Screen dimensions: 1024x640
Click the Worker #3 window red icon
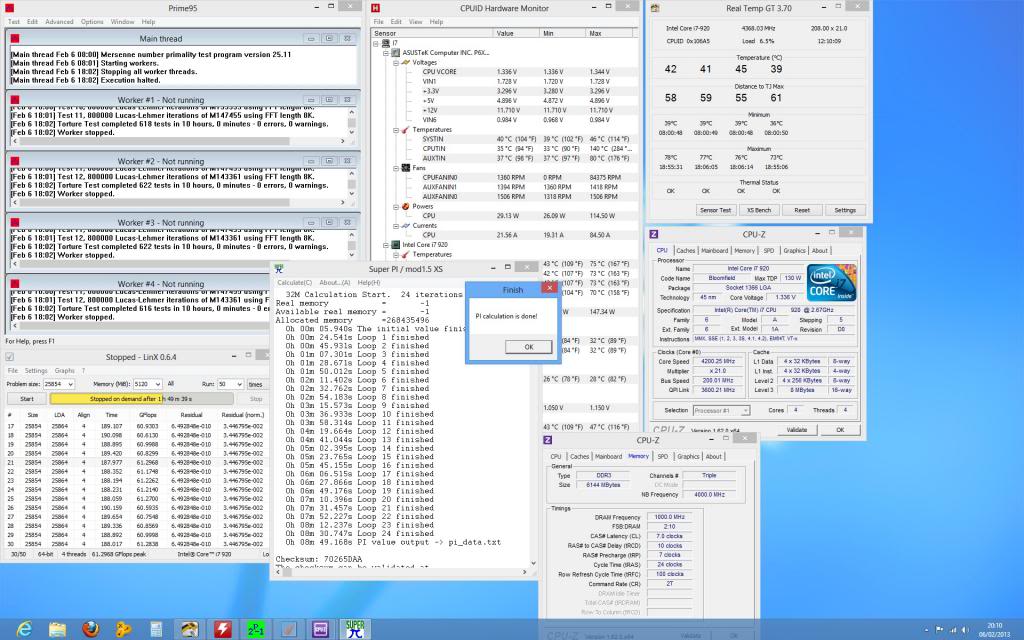(x=15, y=222)
